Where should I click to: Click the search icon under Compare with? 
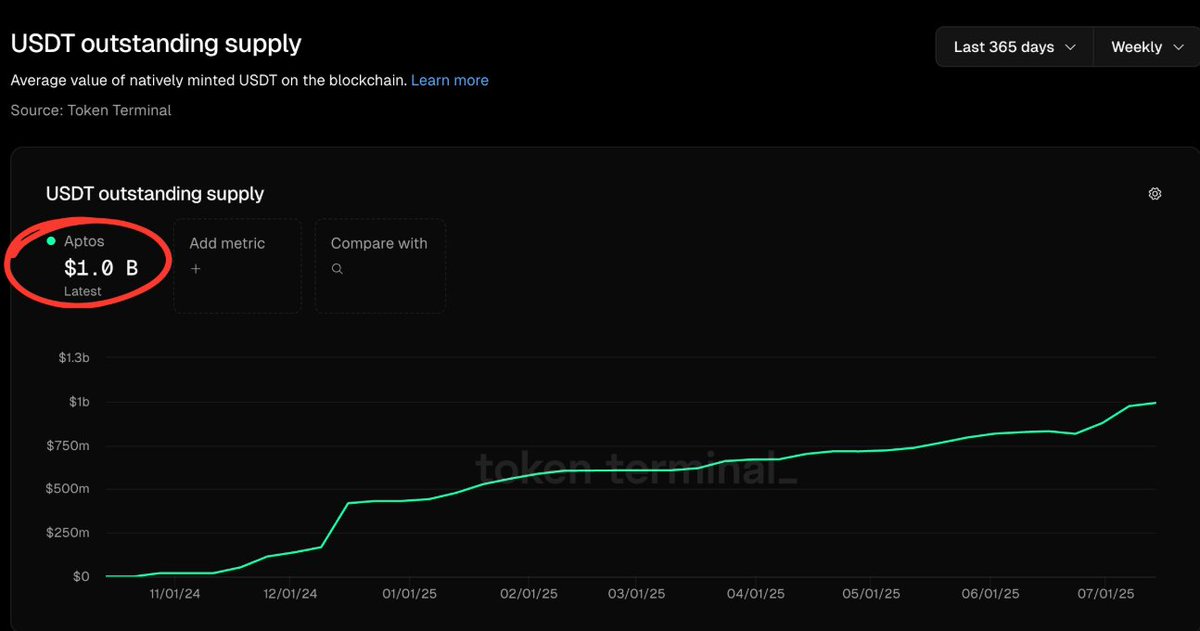(337, 269)
